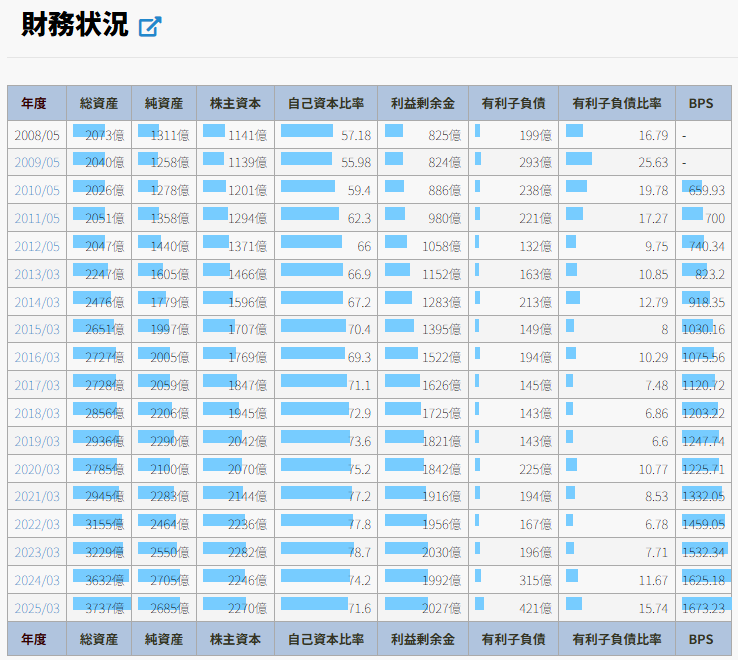Click the 利益剰余金 top header cell
Screen dimensions: 738x660
[x=423, y=103]
